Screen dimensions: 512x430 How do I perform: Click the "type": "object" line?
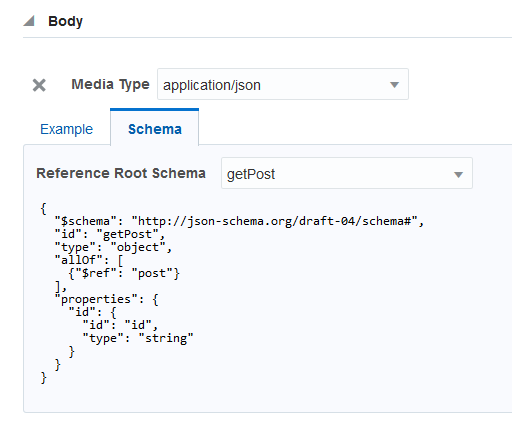[x=113, y=247]
